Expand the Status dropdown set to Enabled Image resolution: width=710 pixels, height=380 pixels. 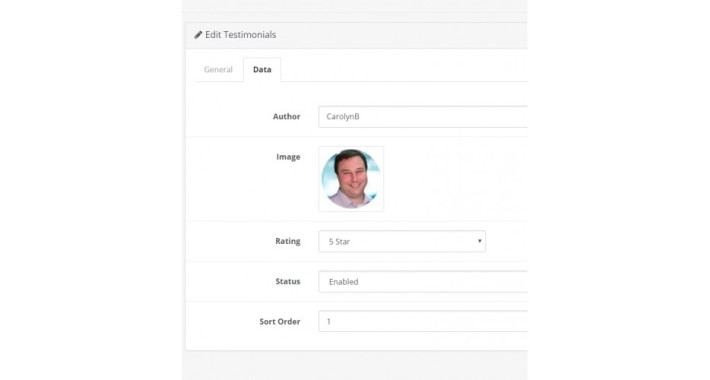(422, 281)
